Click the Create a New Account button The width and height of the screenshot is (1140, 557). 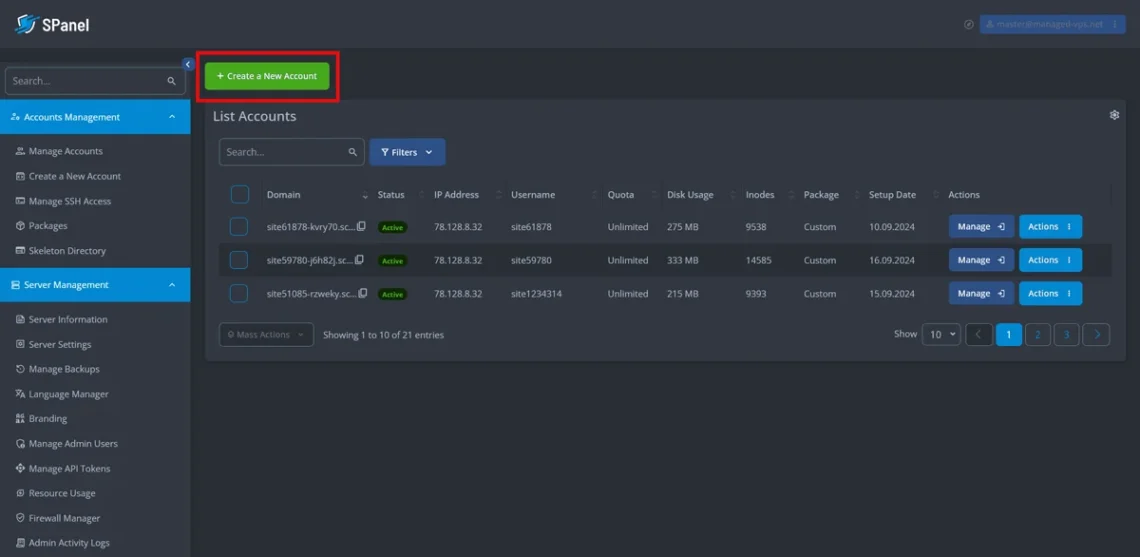pos(267,76)
